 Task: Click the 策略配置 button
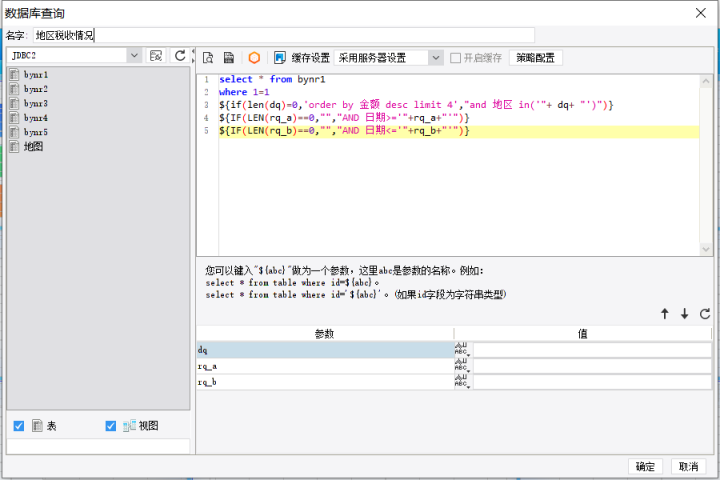pyautogui.click(x=536, y=58)
